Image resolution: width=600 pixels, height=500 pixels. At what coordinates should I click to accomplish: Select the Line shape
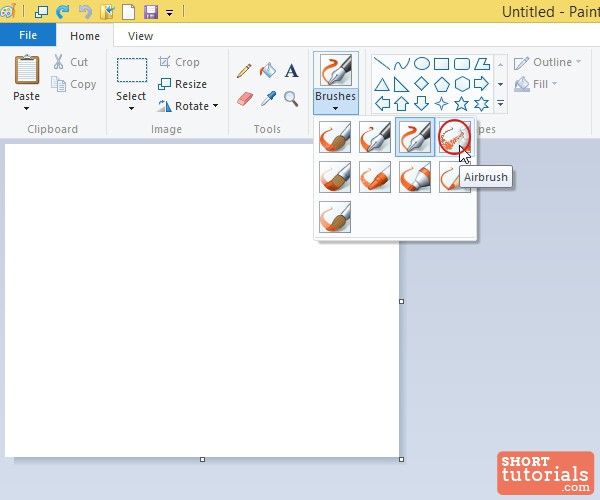pyautogui.click(x=382, y=64)
